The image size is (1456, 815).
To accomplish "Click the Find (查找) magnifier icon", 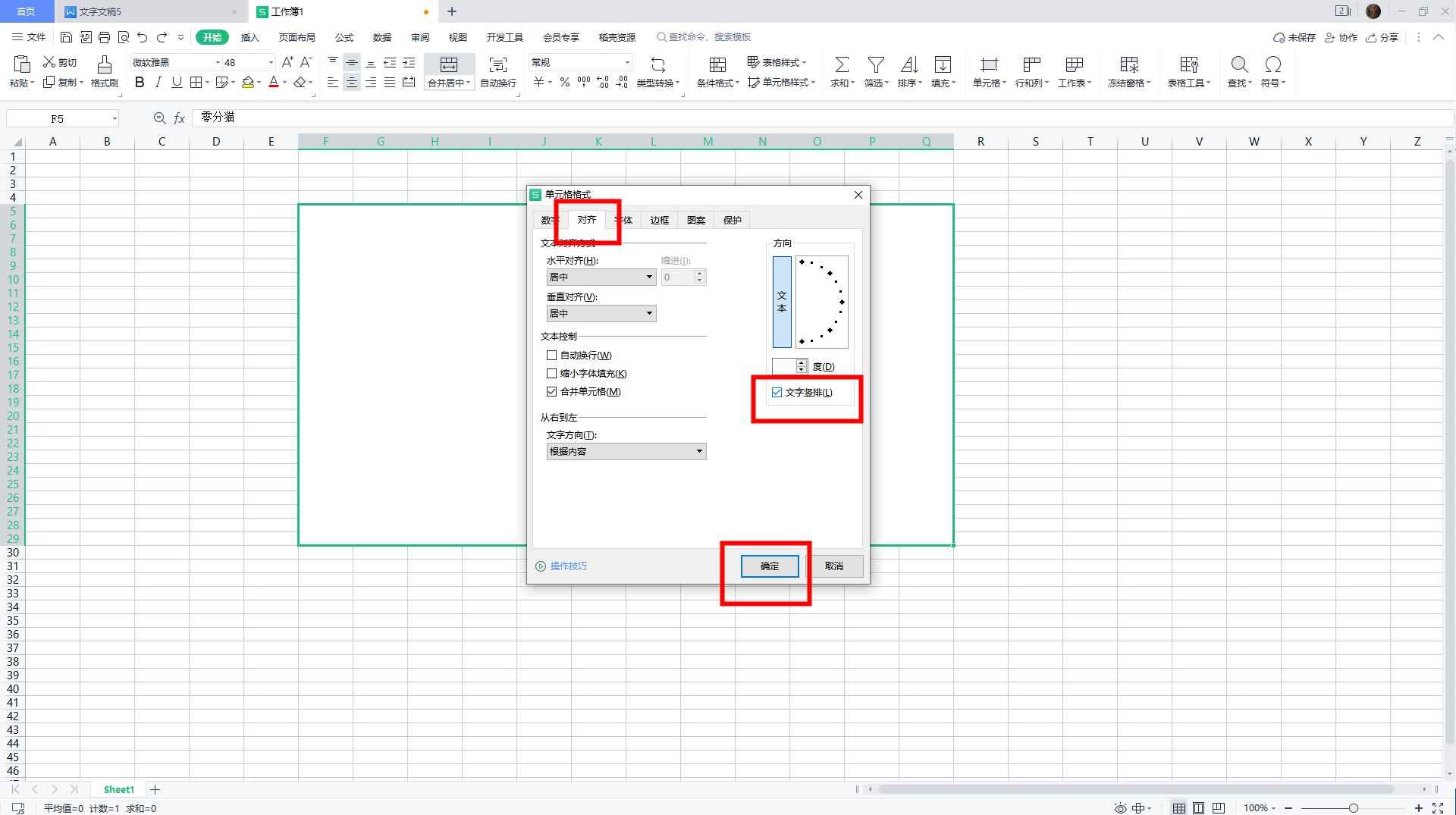I will pos(1239,65).
